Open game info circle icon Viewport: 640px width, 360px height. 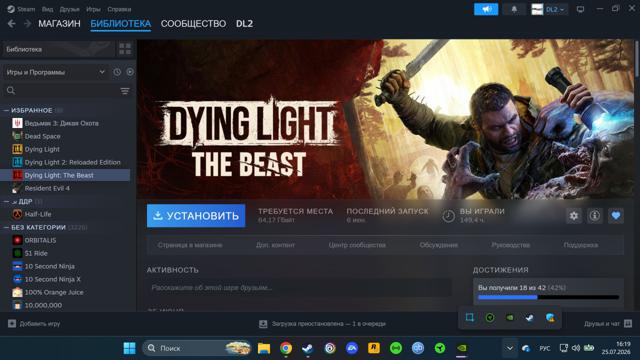tap(595, 216)
